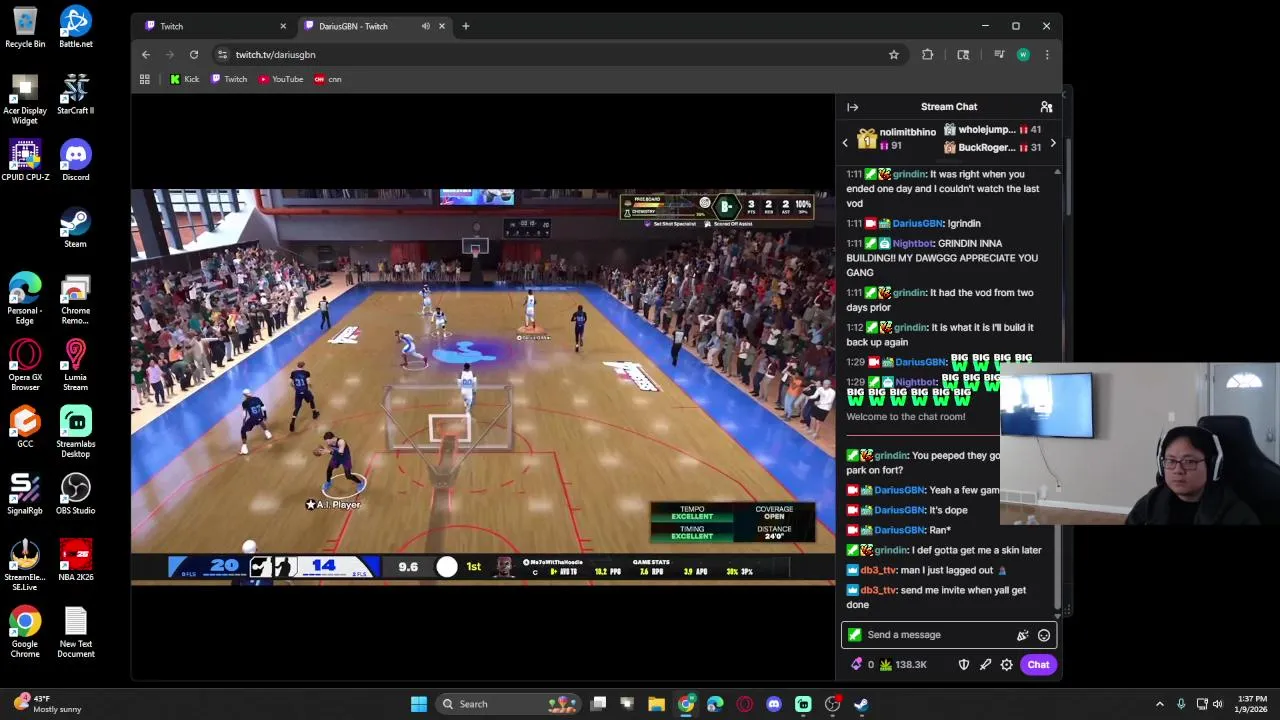Open OBS Studio desktop shortcut

tap(75, 494)
